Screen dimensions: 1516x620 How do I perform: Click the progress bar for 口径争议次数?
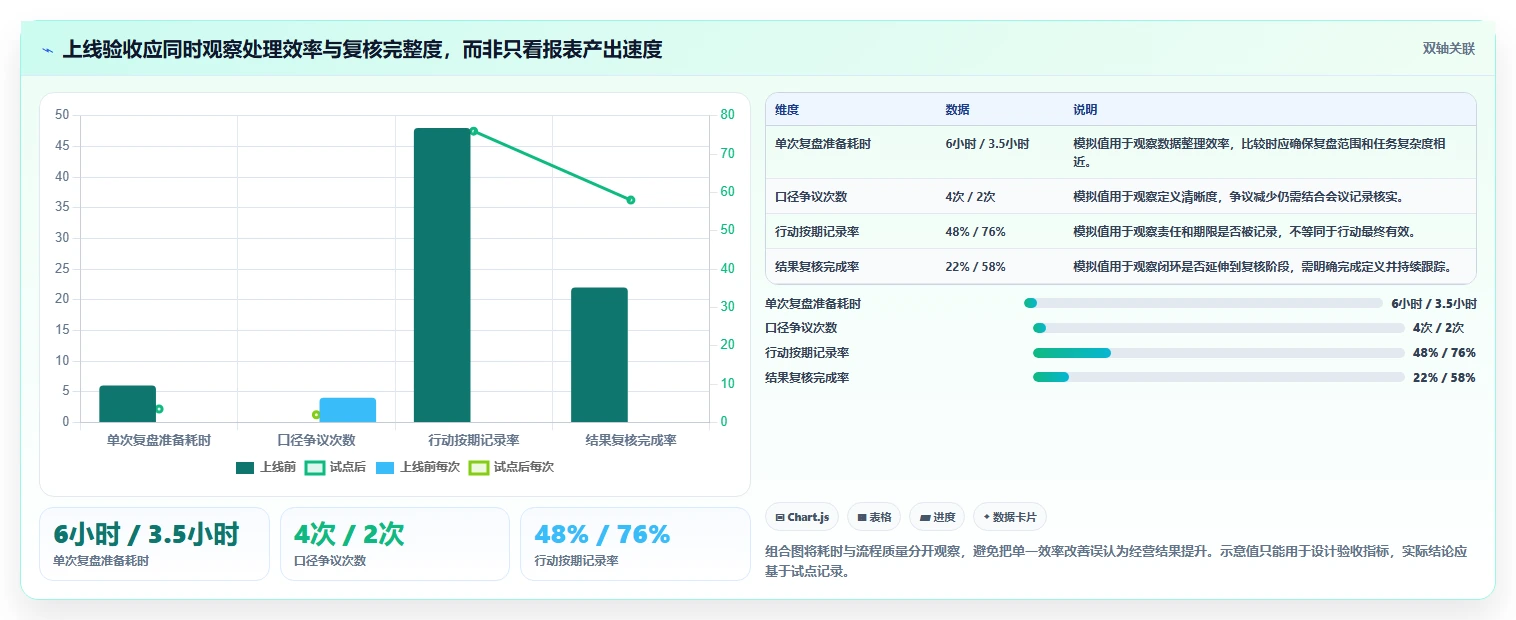[1219, 328]
